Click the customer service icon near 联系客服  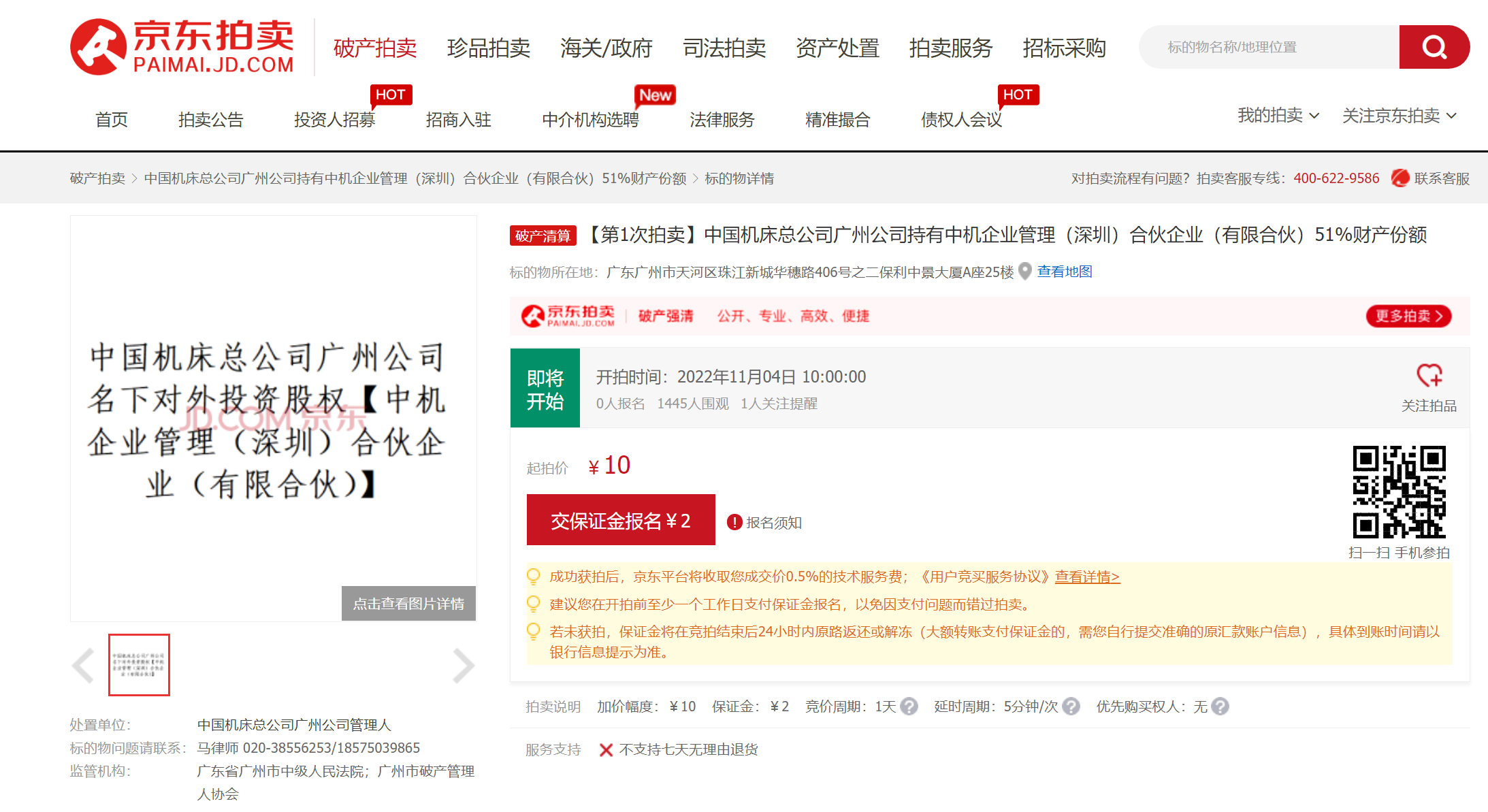pyautogui.click(x=1400, y=178)
